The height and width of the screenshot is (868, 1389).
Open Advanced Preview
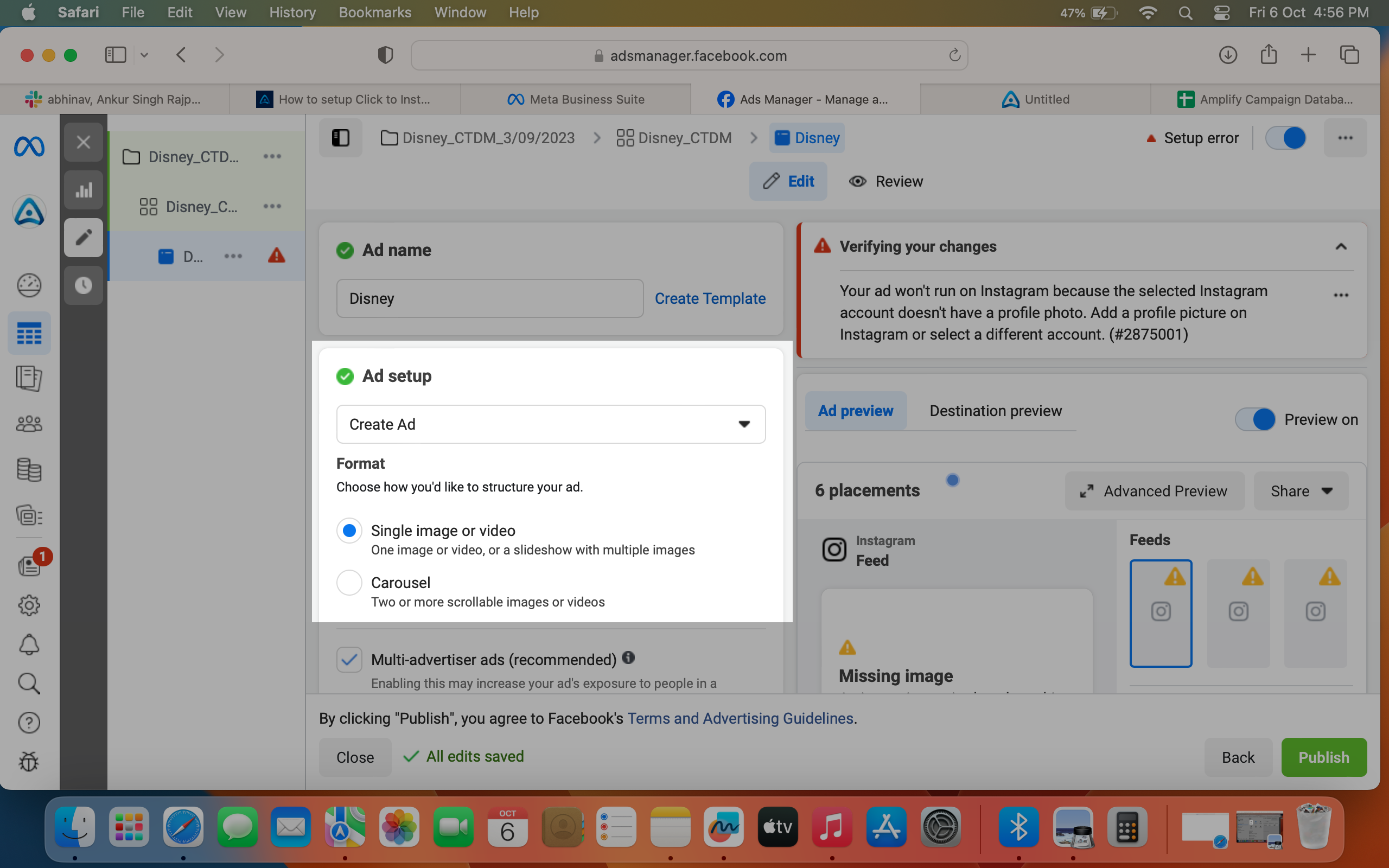(x=1155, y=492)
